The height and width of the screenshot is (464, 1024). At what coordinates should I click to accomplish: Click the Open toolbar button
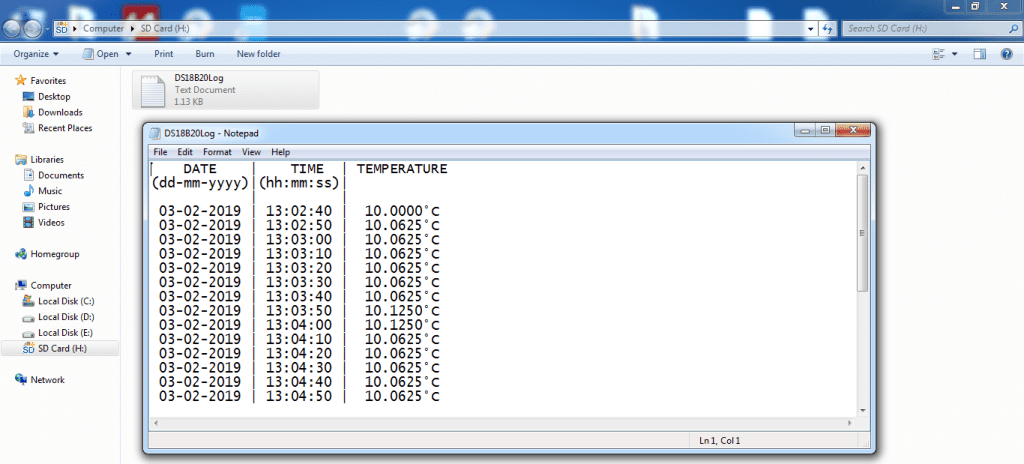pyautogui.click(x=101, y=54)
